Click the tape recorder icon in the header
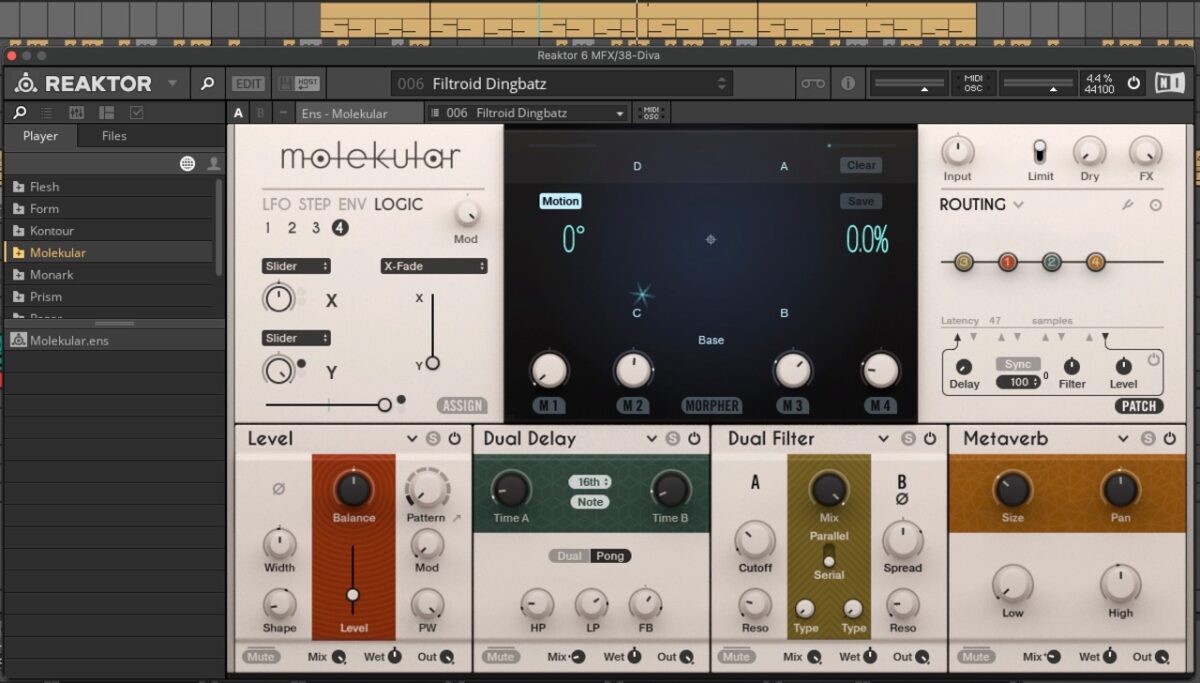This screenshot has width=1200, height=683. pos(812,83)
